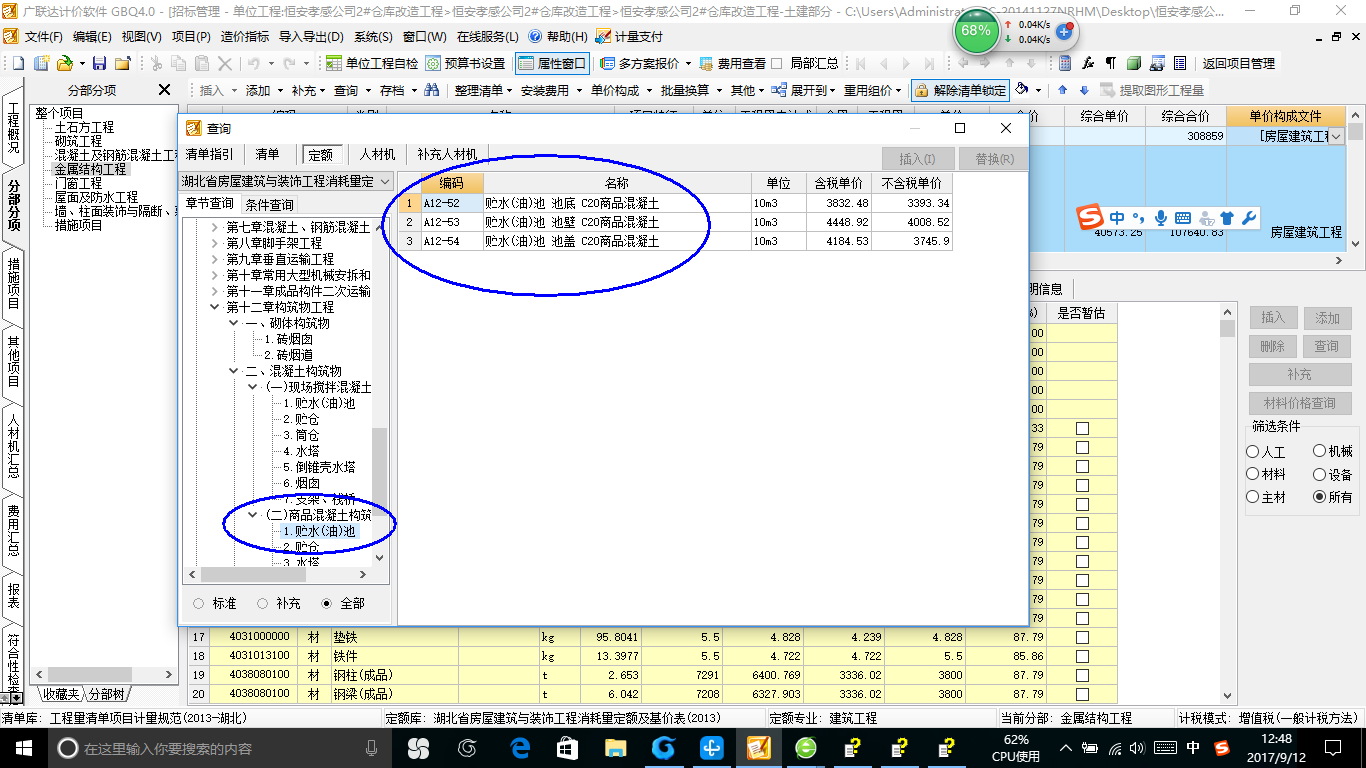Viewport: 1366px width, 768px height.
Task: Click the blue Save disk icon
Action: pos(101,63)
